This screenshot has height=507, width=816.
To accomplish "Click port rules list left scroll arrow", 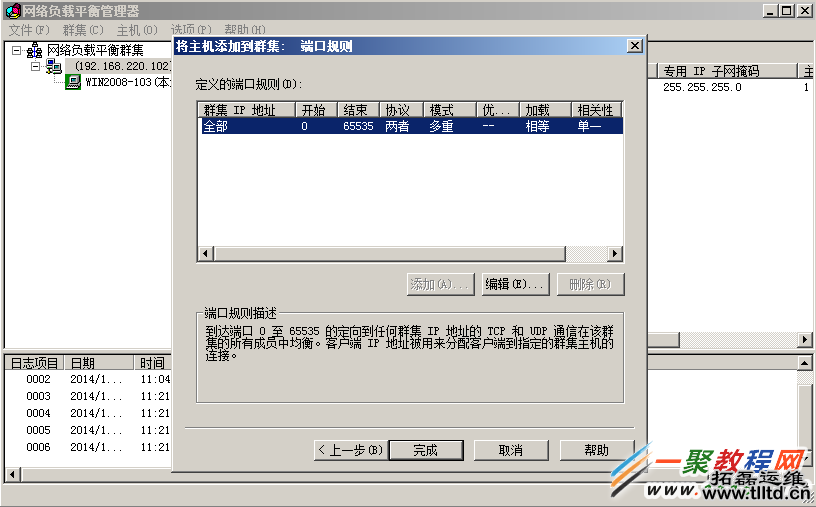I will (x=205, y=254).
